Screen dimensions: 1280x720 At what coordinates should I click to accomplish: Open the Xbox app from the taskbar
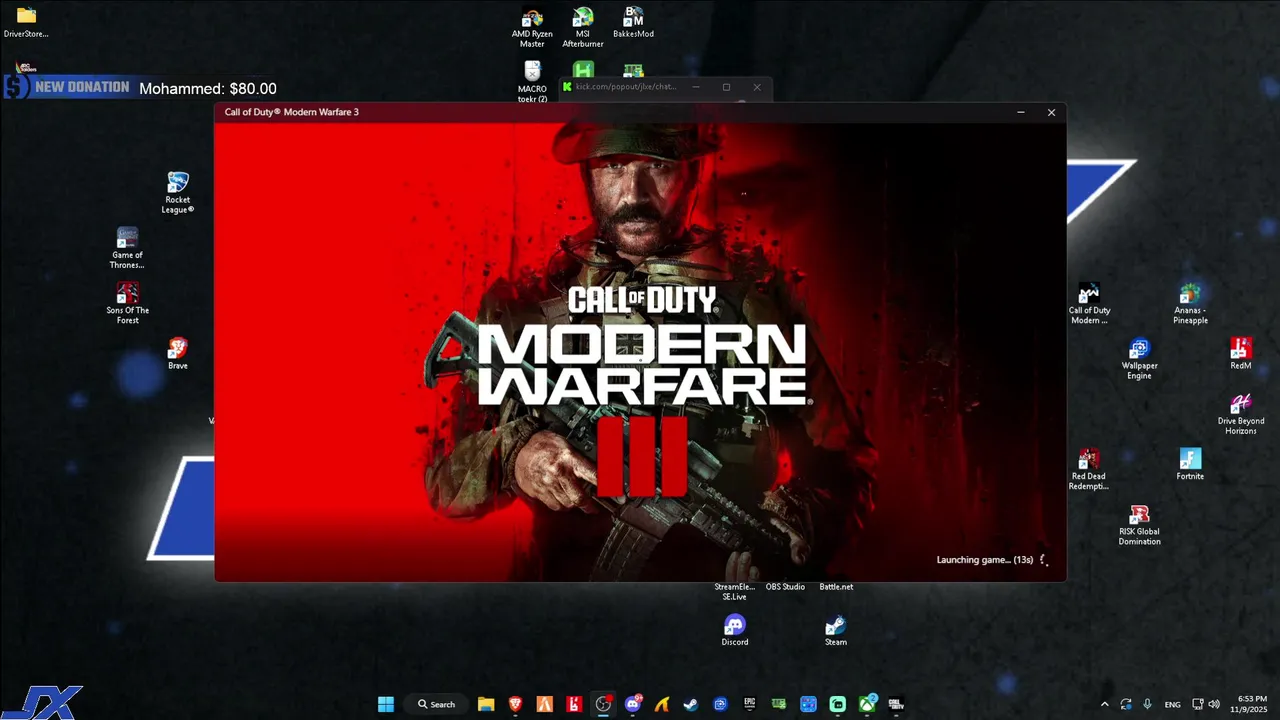(x=867, y=704)
